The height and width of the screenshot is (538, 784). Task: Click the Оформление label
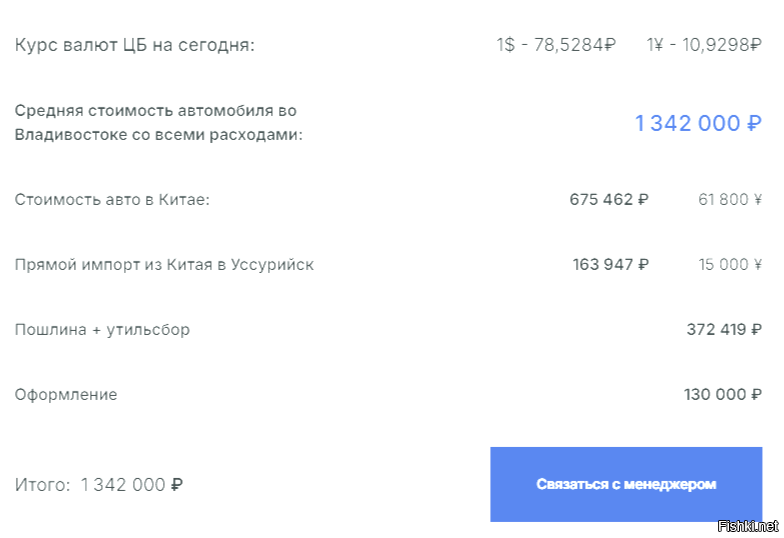pos(66,394)
